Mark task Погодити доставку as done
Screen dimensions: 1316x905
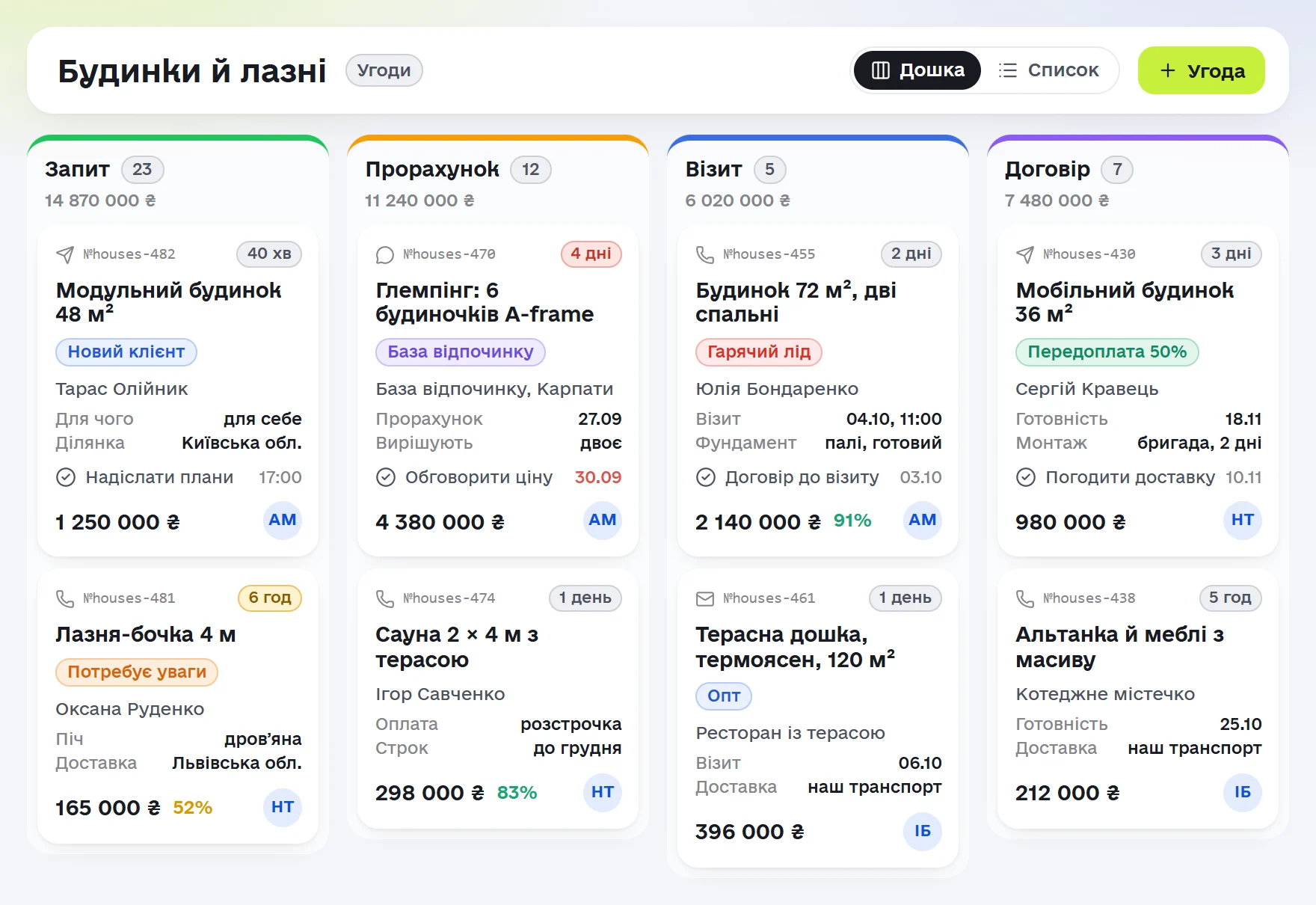pos(1026,477)
